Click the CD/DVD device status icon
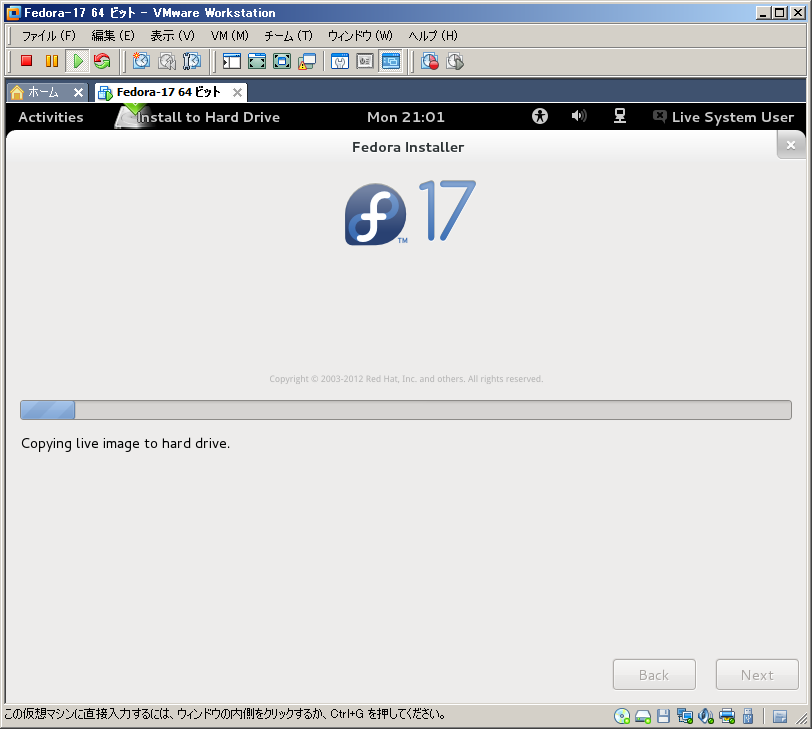Image resolution: width=812 pixels, height=729 pixels. 622,716
